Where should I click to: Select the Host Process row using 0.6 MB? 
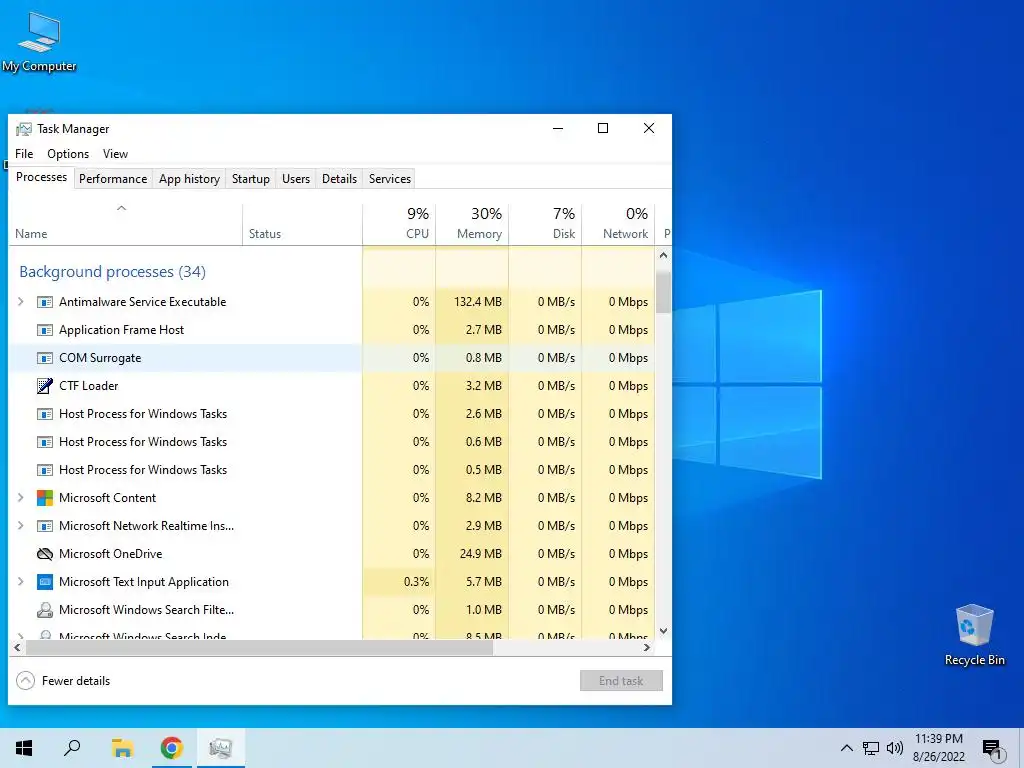(x=331, y=442)
